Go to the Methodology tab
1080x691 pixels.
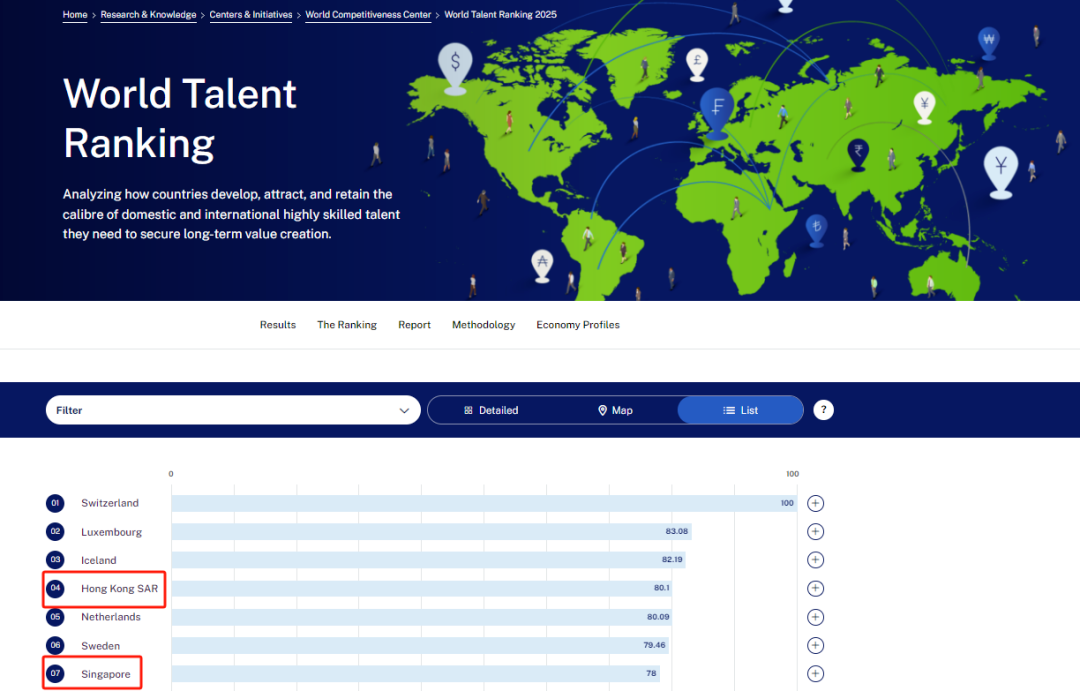483,325
